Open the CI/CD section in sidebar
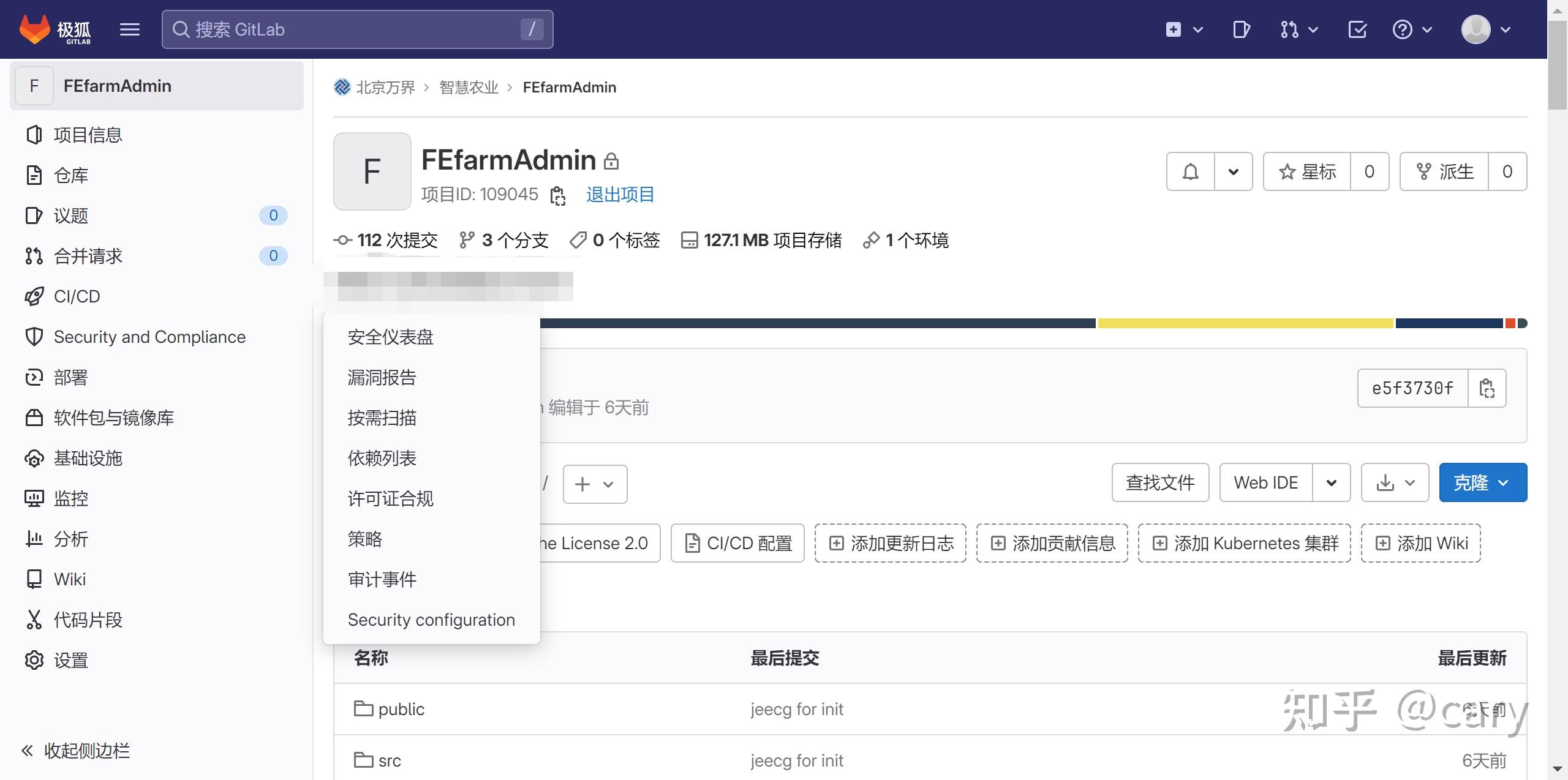1568x780 pixels. 77,296
